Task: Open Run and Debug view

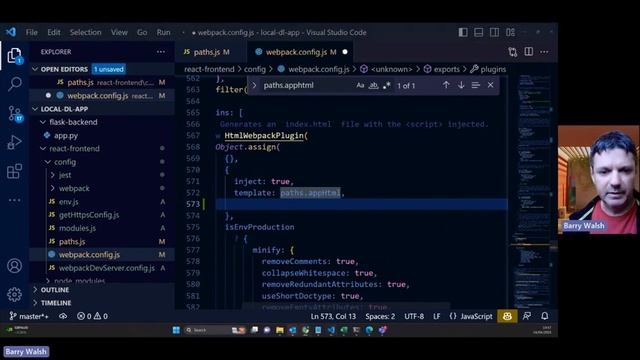Action: coord(14,142)
